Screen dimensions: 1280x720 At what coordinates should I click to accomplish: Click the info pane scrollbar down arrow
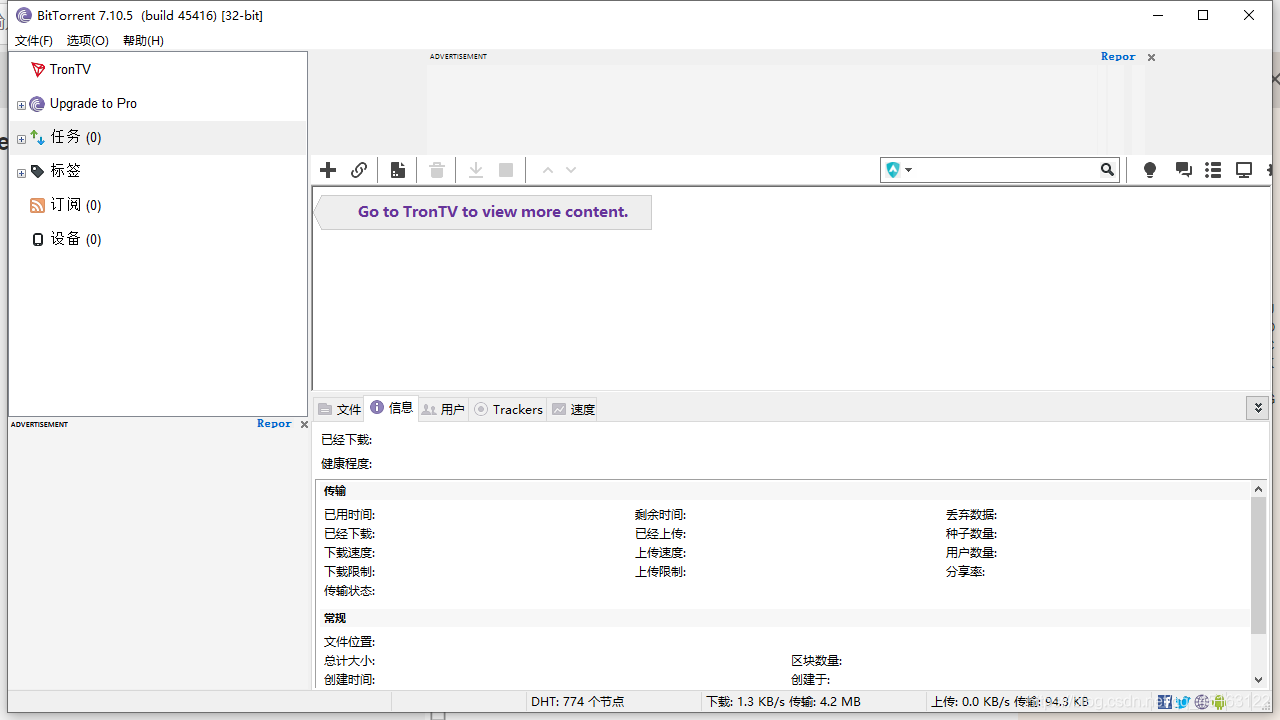pos(1259,680)
